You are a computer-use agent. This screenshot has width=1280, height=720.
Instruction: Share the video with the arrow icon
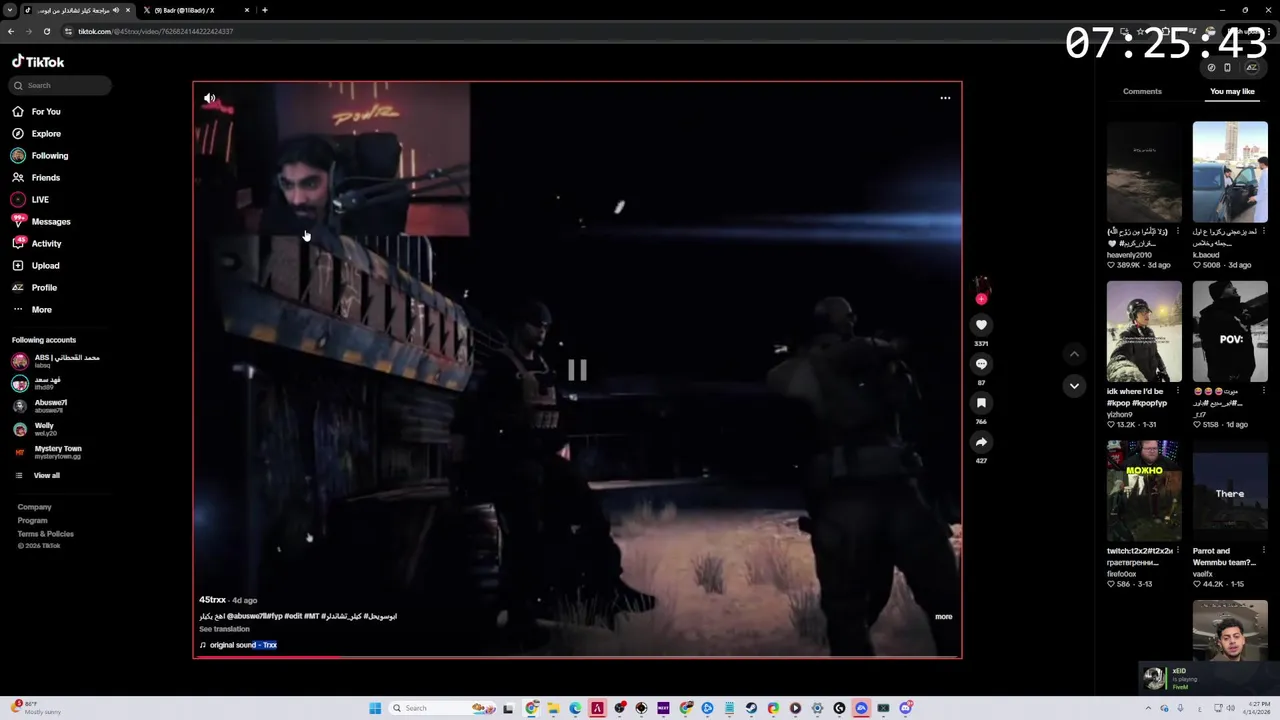[981, 442]
